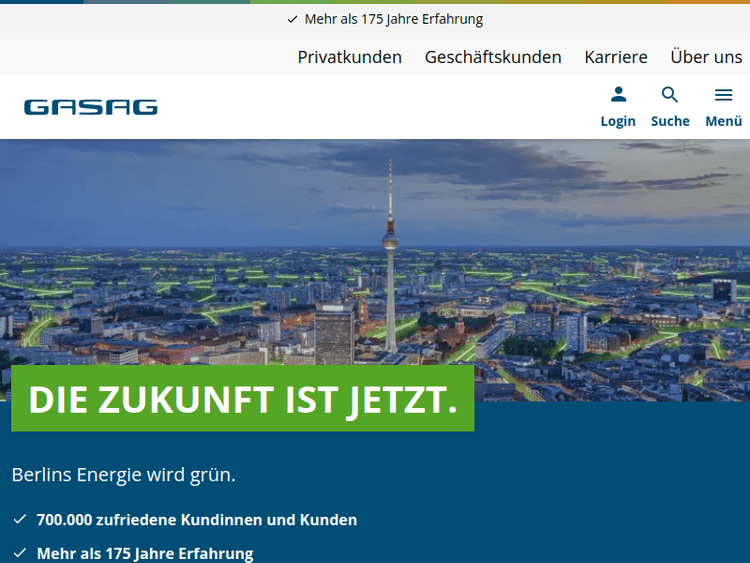
Task: Click the checkmark in the bottom list row
Action: pos(20,553)
